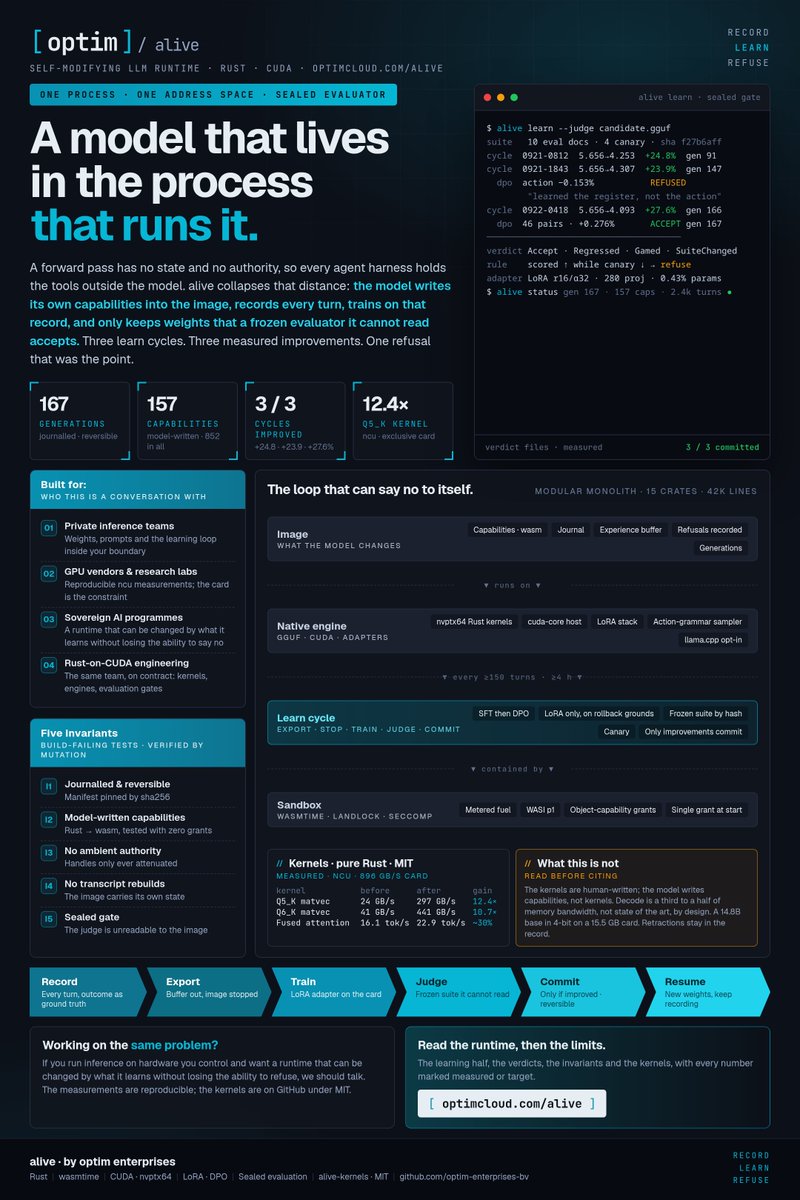Click the Only improvements commit chip
Image resolution: width=800 pixels, height=1200 pixels.
coord(694,732)
